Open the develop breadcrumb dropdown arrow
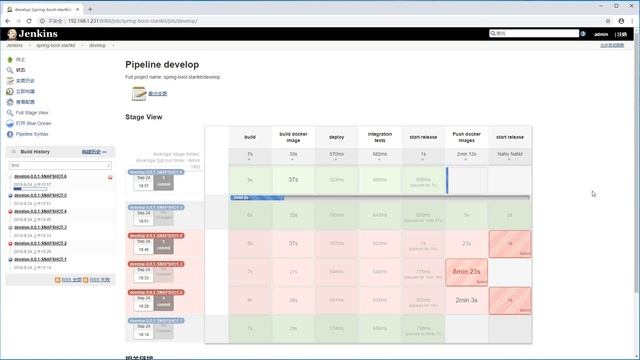This screenshot has height=360, width=640. coord(113,45)
